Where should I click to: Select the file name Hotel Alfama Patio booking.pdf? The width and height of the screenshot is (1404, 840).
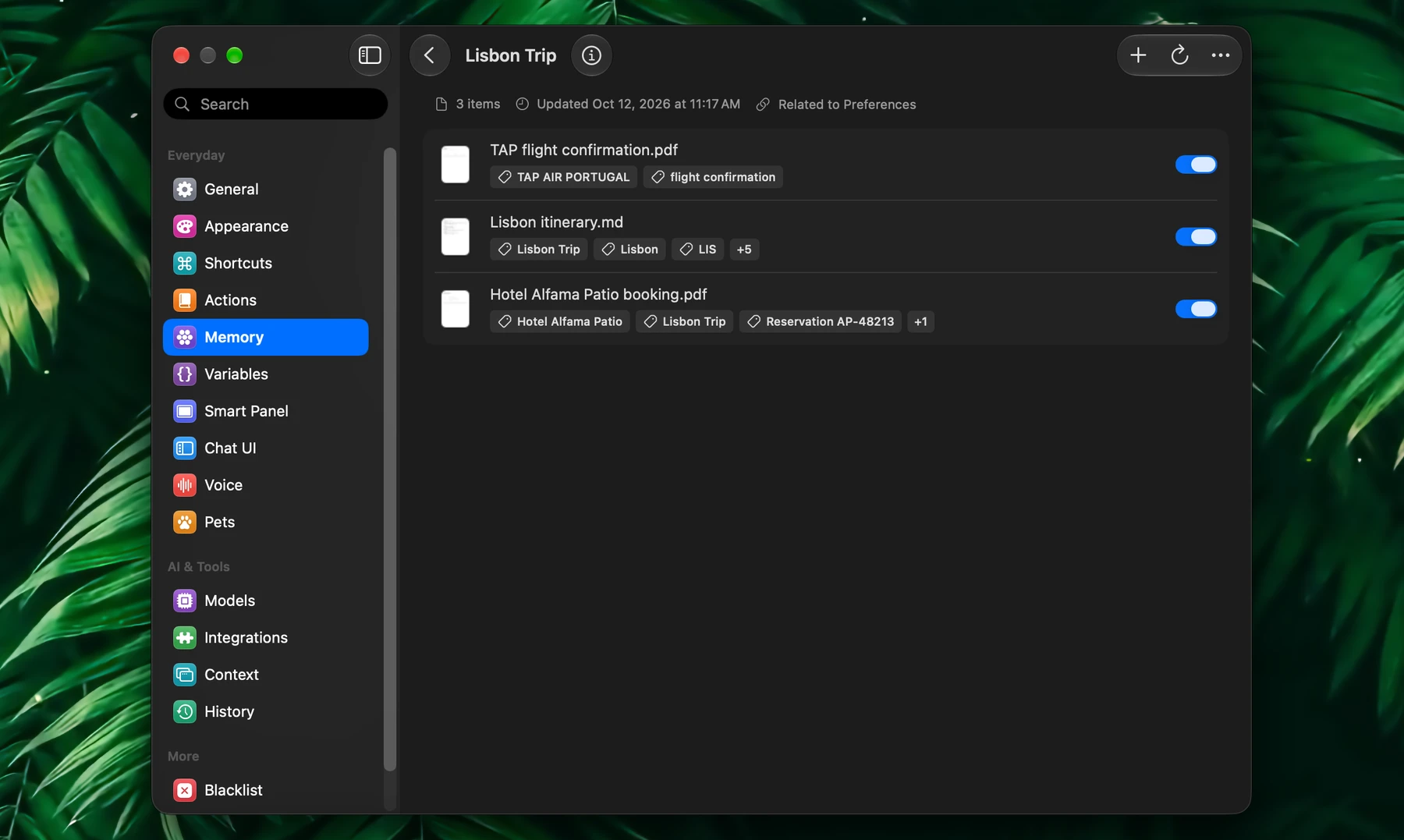pos(598,294)
